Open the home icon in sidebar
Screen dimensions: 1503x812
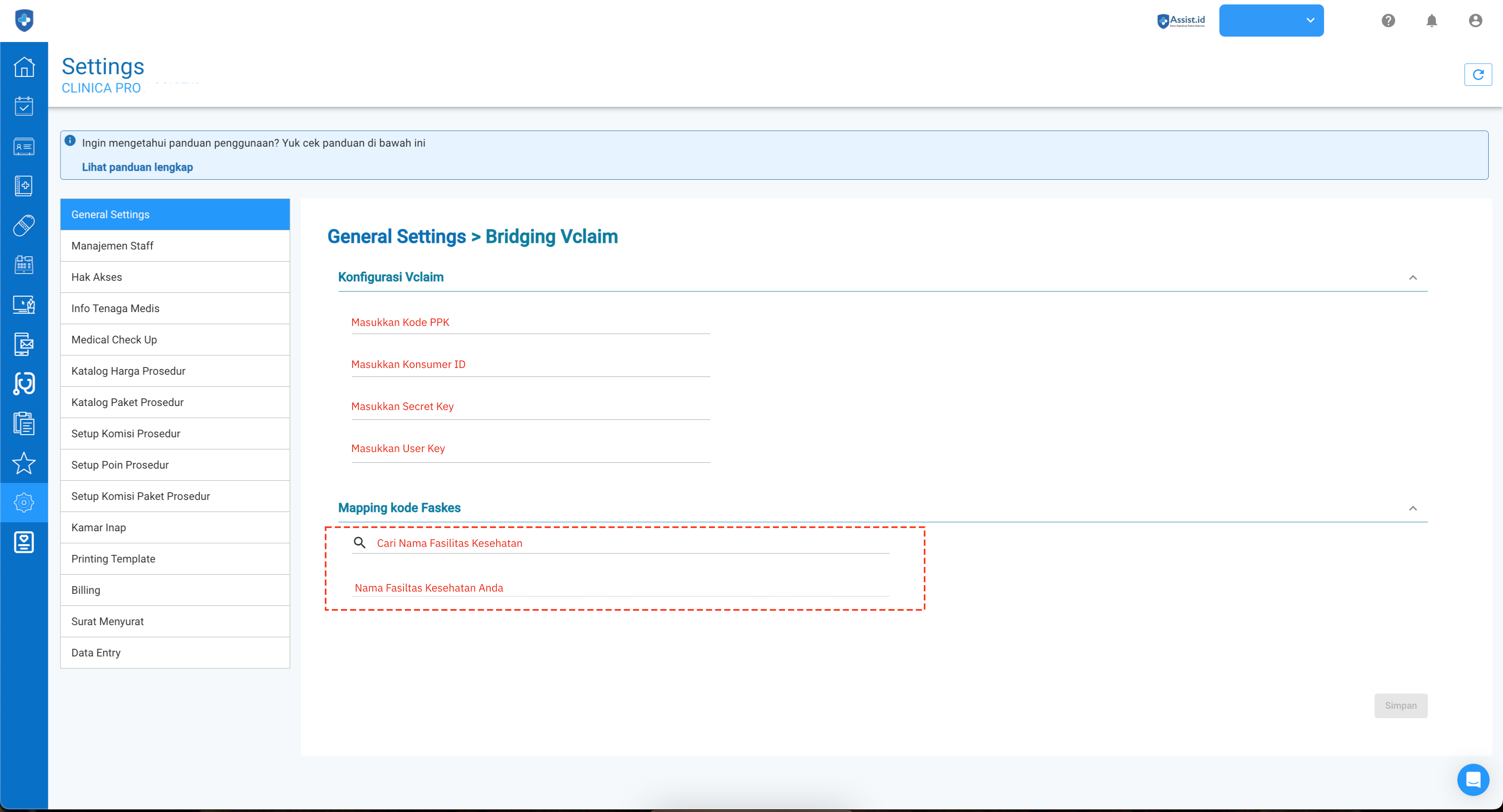click(24, 67)
